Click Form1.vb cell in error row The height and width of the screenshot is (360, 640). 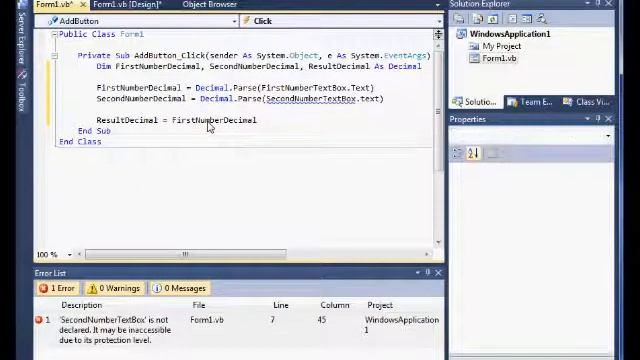click(x=207, y=320)
